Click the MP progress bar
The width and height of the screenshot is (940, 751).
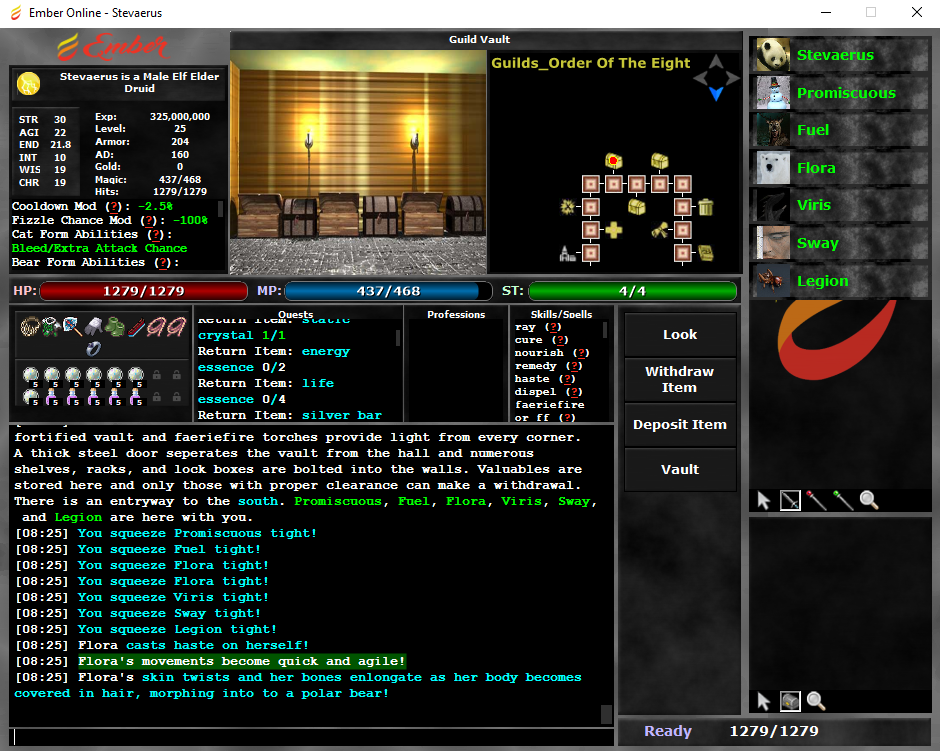coord(390,291)
